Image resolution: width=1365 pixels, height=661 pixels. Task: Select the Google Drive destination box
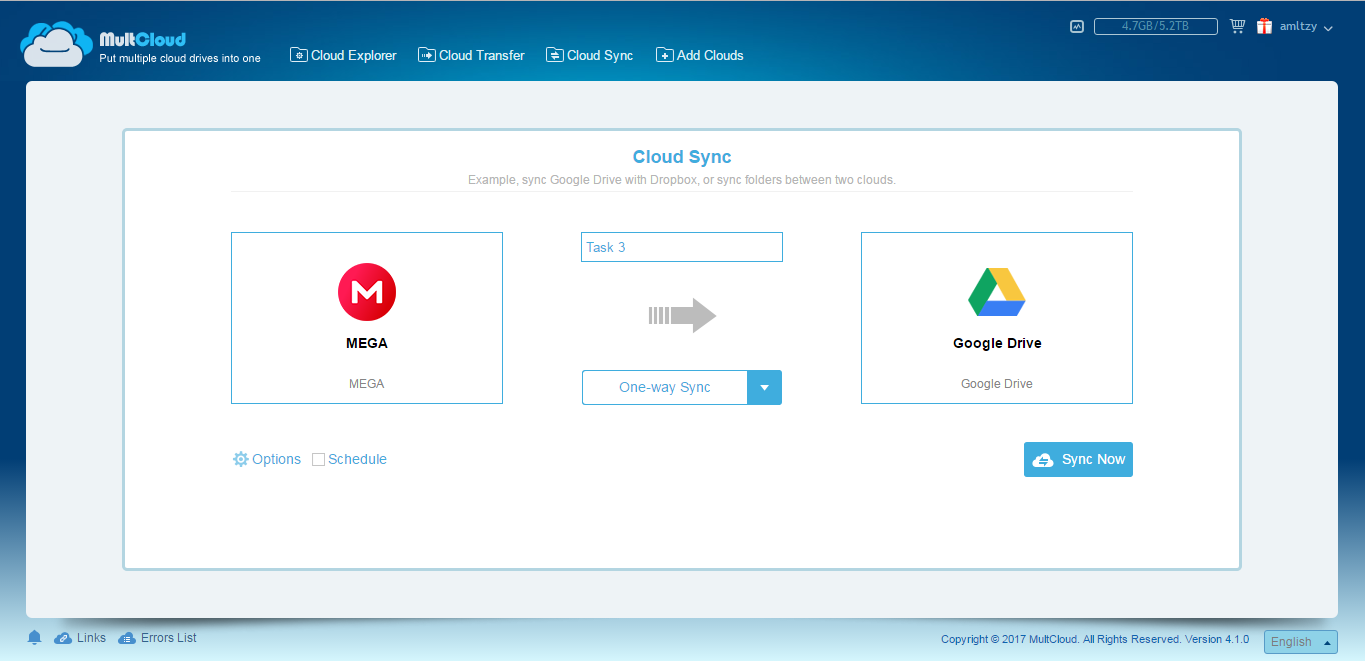pyautogui.click(x=997, y=318)
